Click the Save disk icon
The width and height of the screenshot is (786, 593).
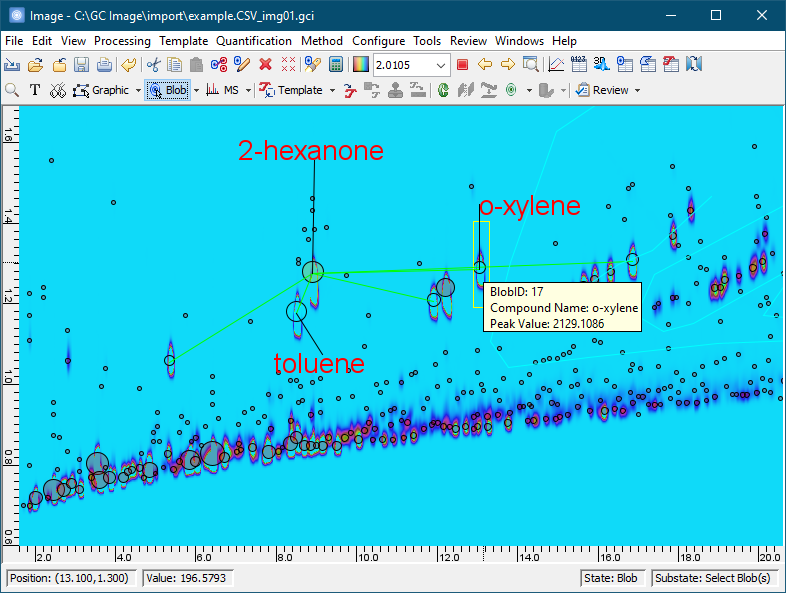click(x=81, y=65)
